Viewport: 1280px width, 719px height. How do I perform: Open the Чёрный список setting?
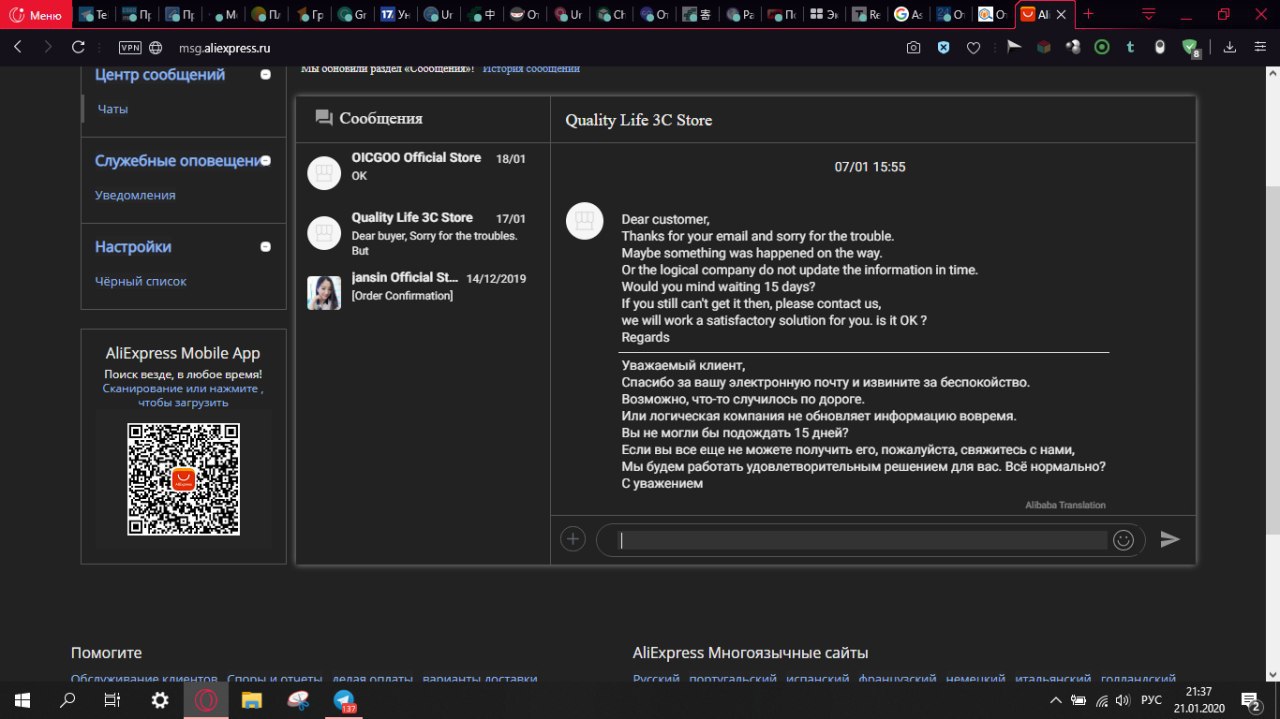point(141,281)
